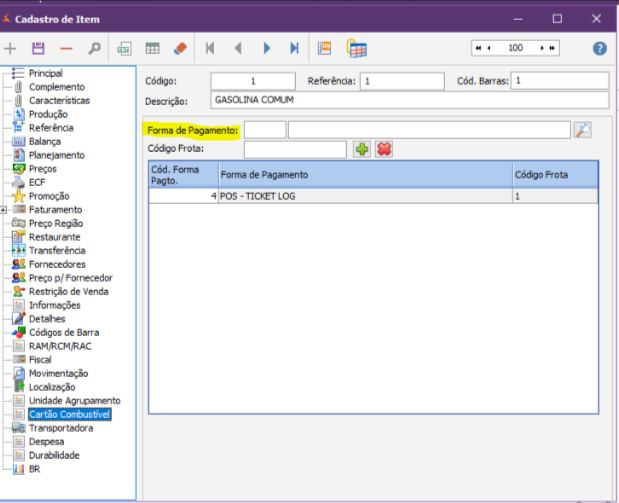619x503 pixels.
Task: Open Balança section
Action: click(x=45, y=142)
